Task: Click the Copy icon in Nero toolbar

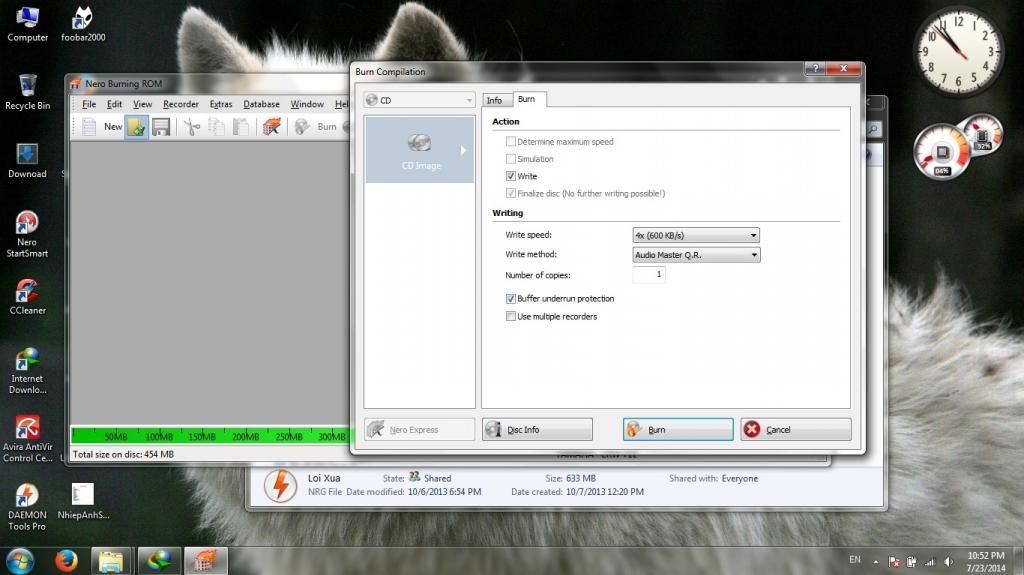Action: tap(216, 127)
